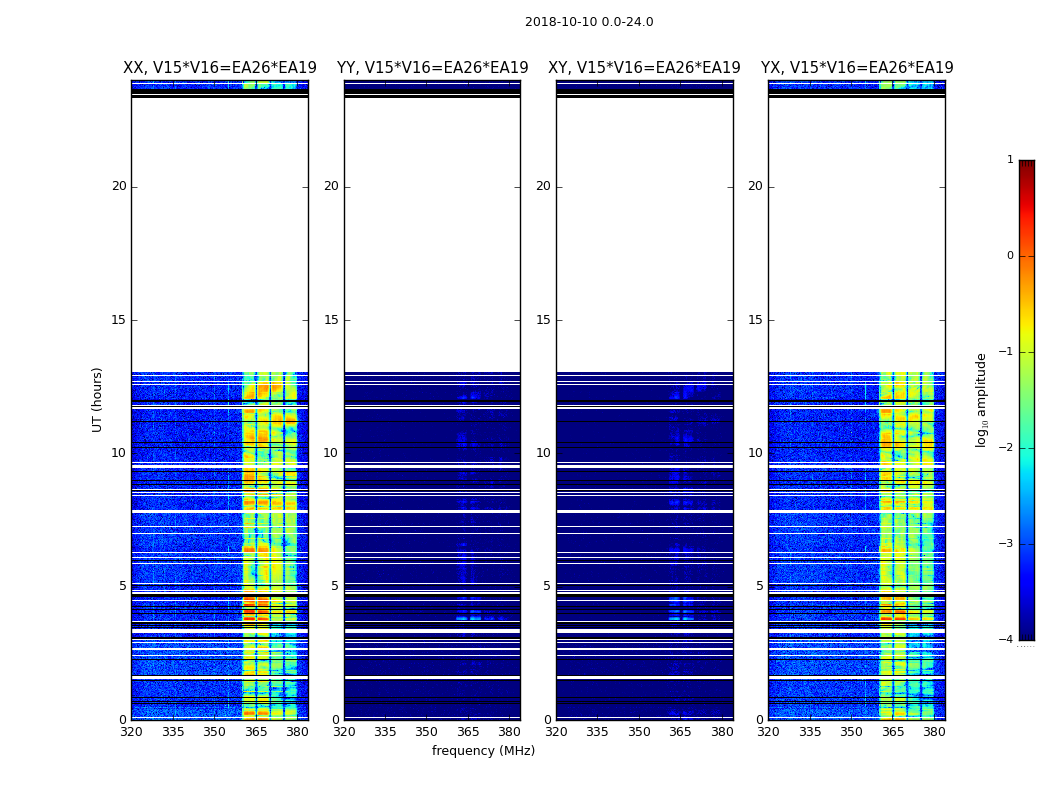Click the 320 x-axis tick under YY panel
The height and width of the screenshot is (800, 1050).
coord(344,732)
